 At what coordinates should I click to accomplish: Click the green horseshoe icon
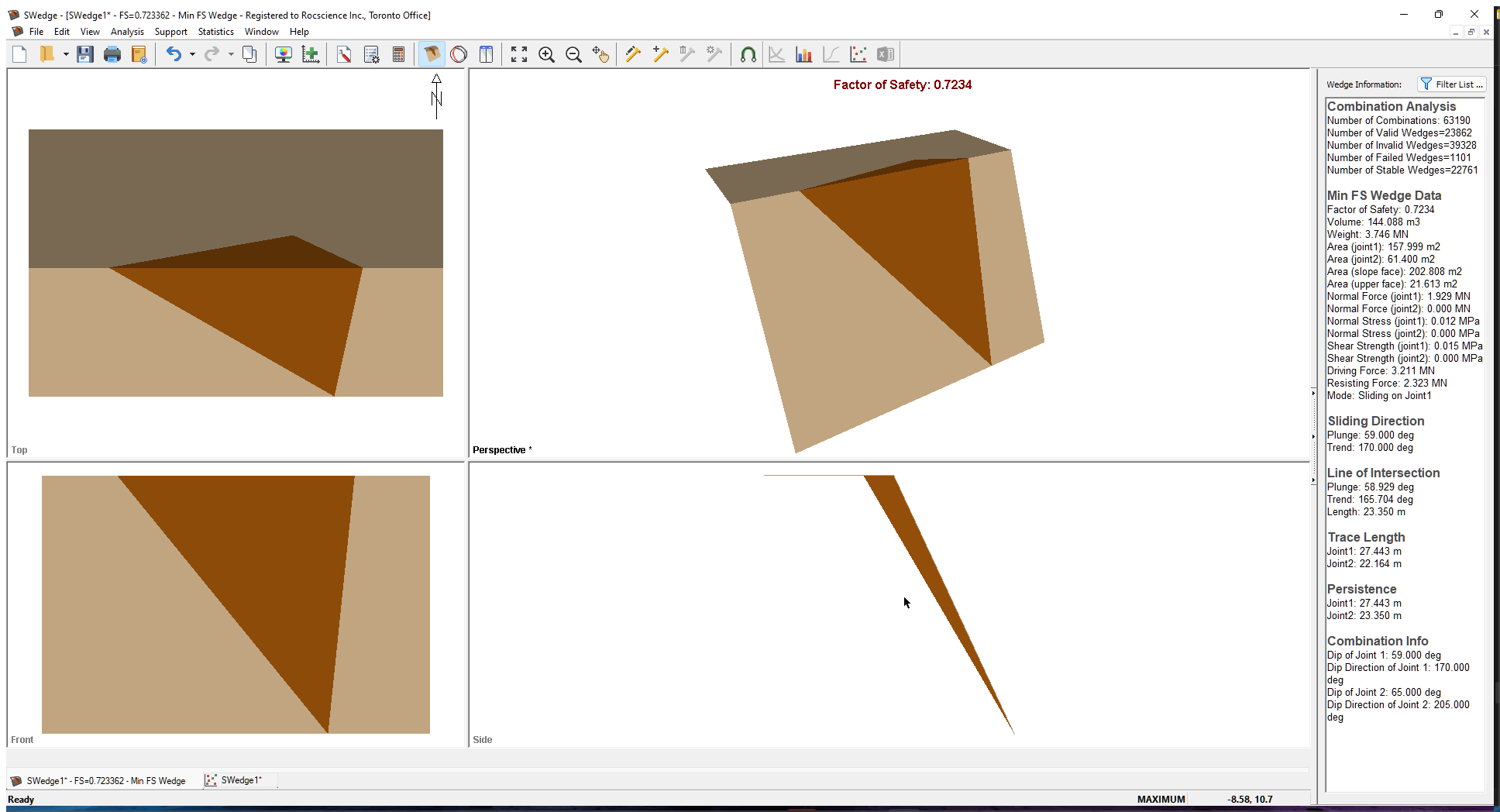[x=748, y=54]
